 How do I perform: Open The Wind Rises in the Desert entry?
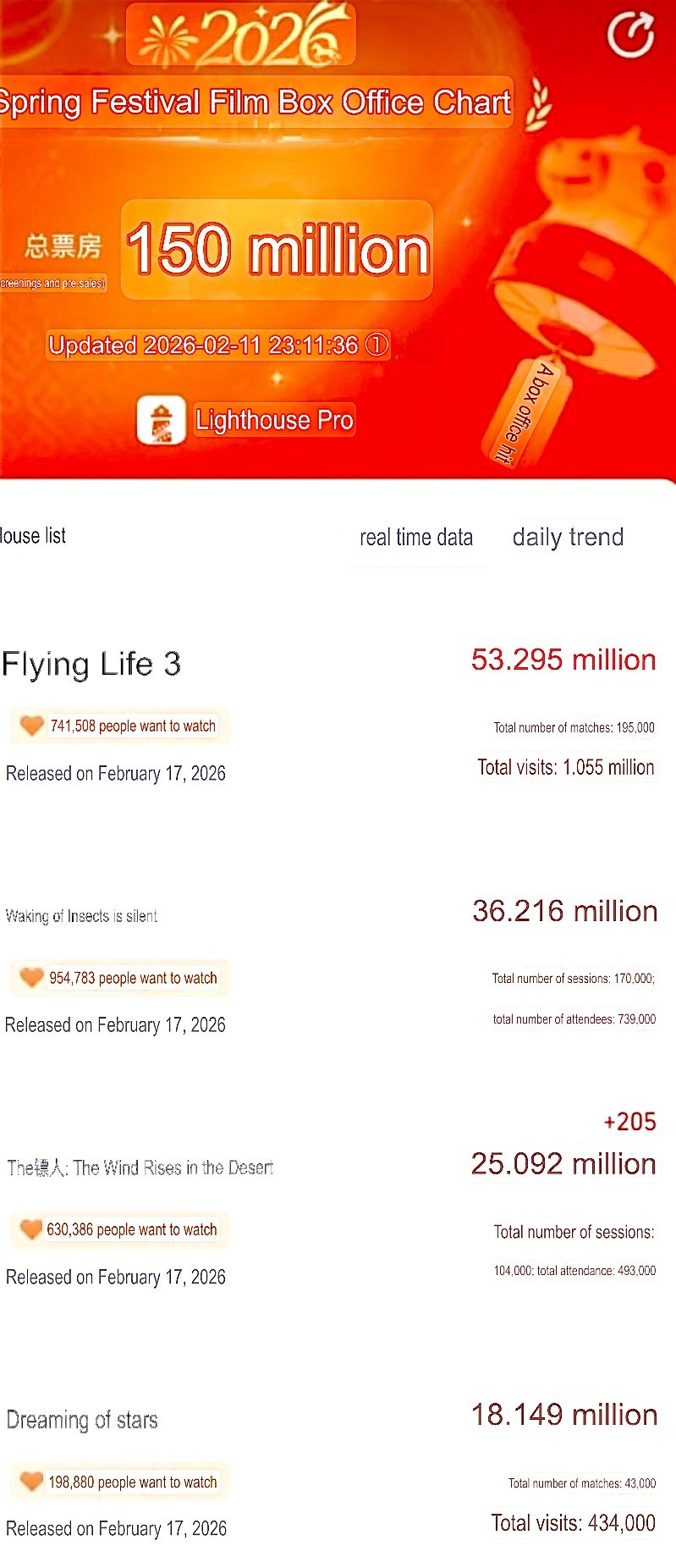pos(140,1168)
